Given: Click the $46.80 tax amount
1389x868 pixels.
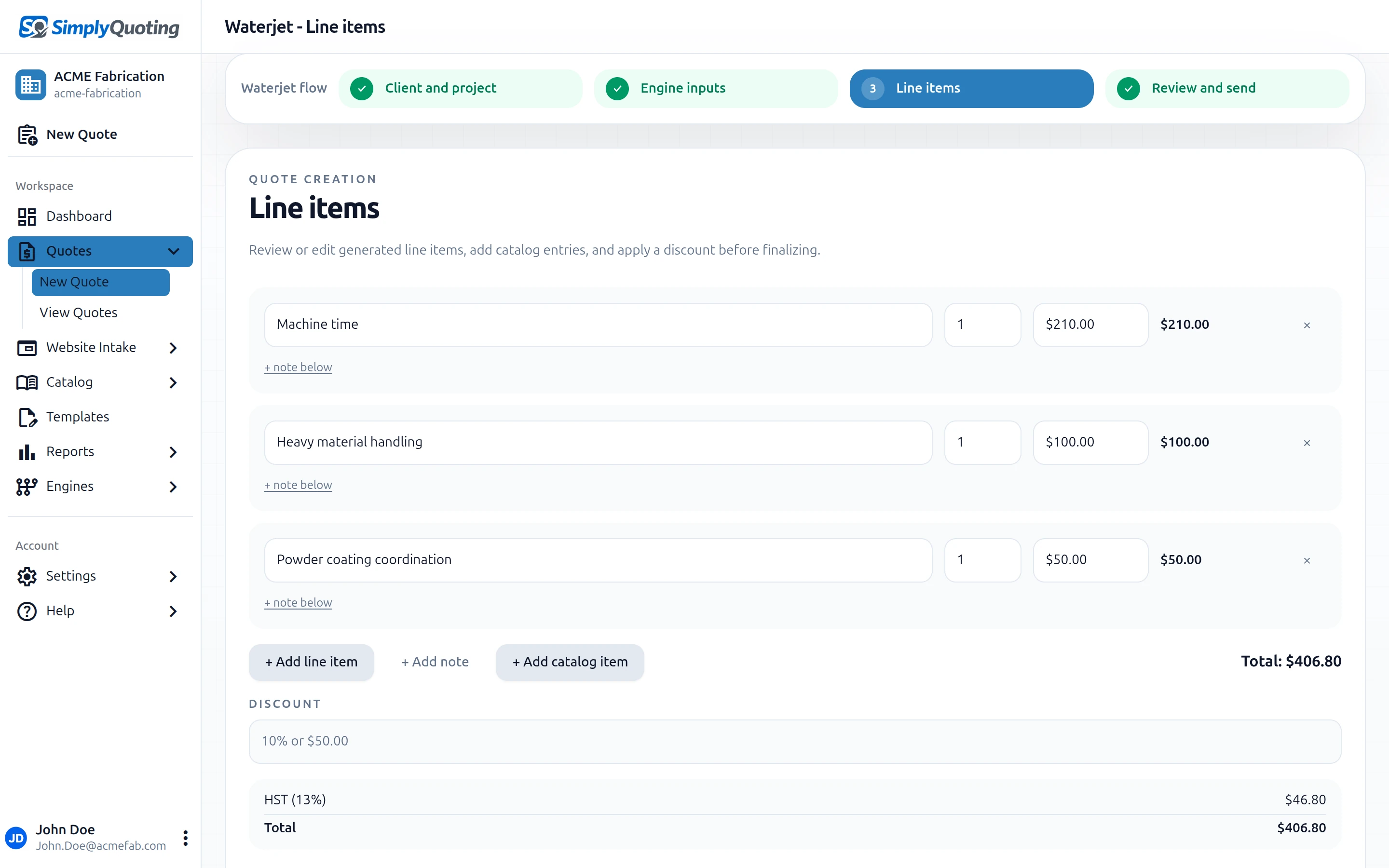Looking at the screenshot, I should [1305, 800].
